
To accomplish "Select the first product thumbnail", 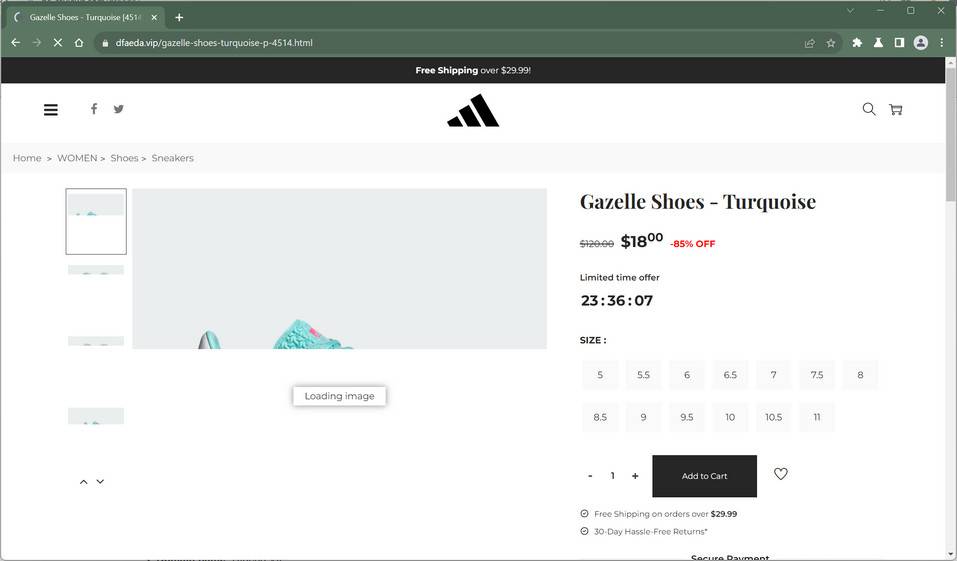I will click(96, 221).
